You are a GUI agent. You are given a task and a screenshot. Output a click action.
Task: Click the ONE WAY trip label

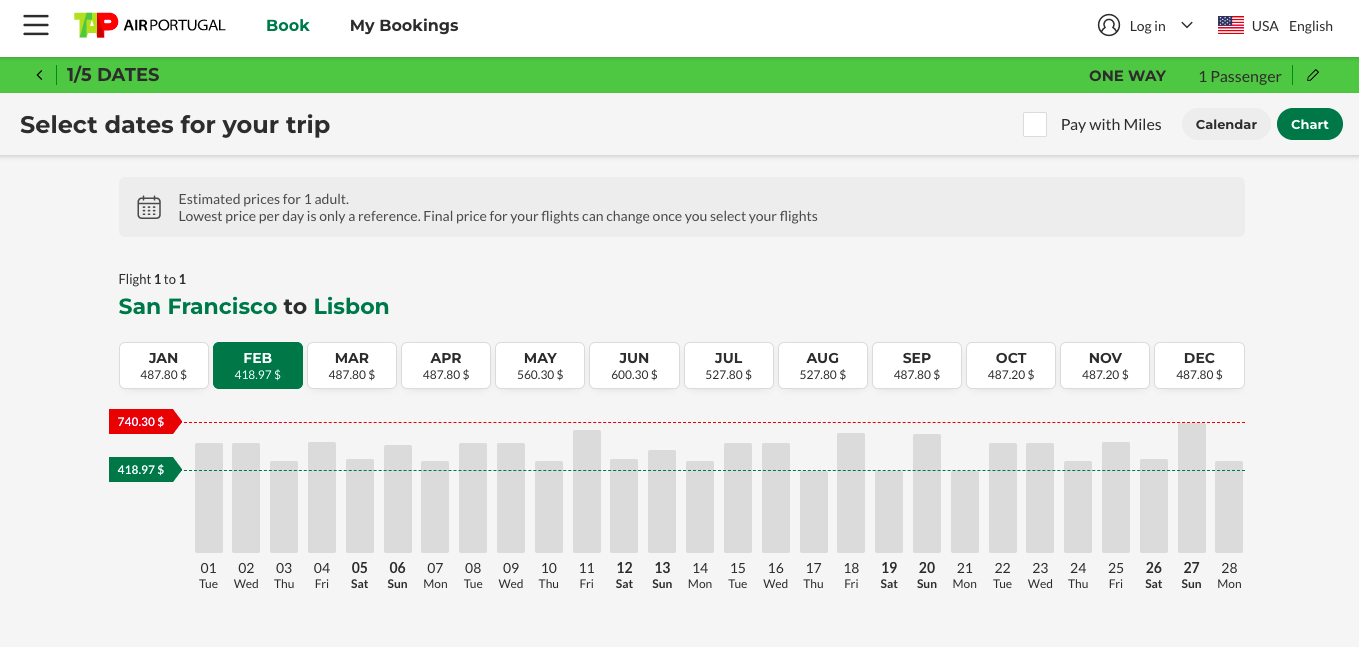1127,76
